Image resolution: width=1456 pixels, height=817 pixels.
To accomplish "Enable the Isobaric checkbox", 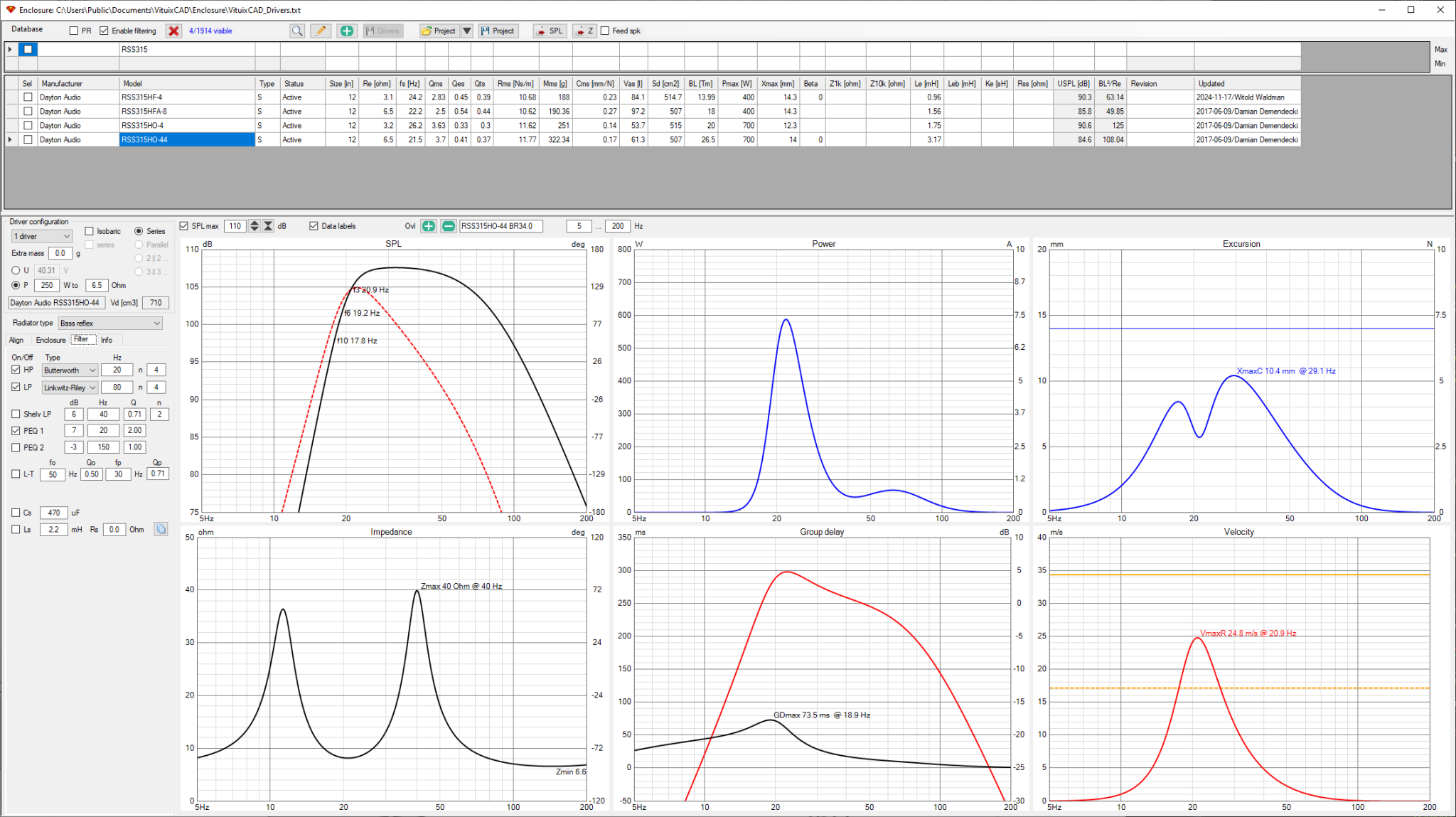I will click(x=89, y=231).
